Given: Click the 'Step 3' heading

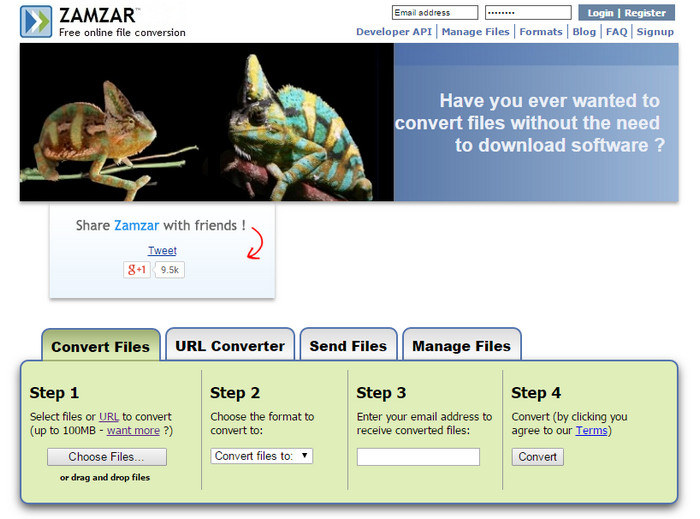Looking at the screenshot, I should [x=381, y=393].
